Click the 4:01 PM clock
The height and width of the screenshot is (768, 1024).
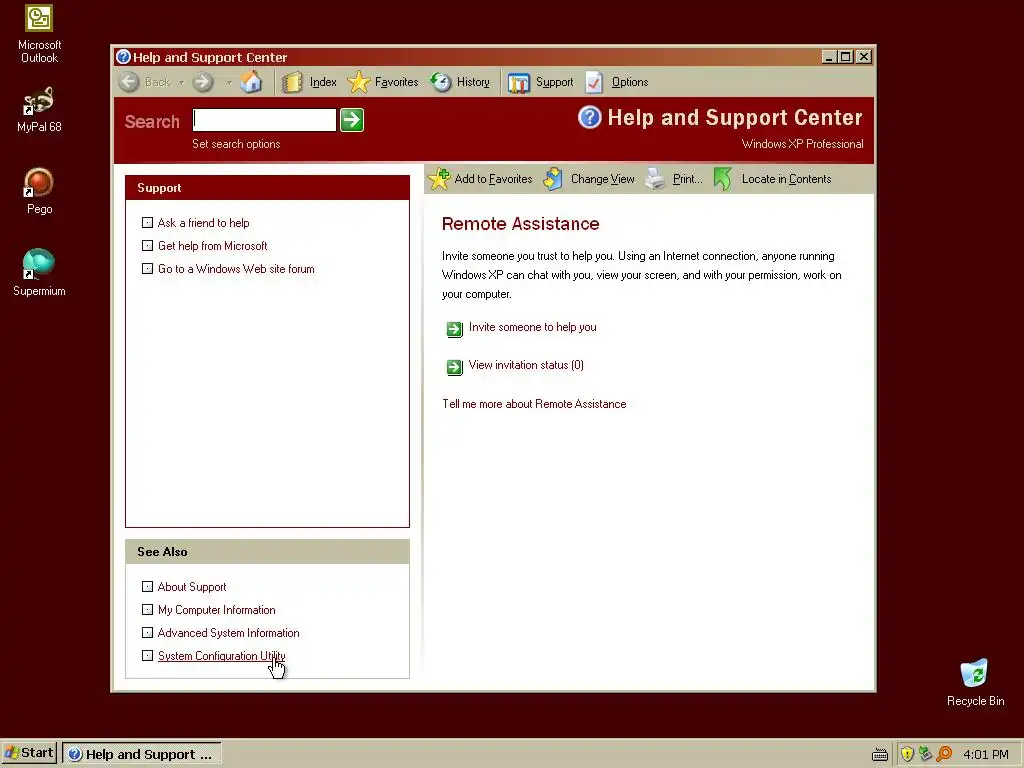pyautogui.click(x=985, y=754)
